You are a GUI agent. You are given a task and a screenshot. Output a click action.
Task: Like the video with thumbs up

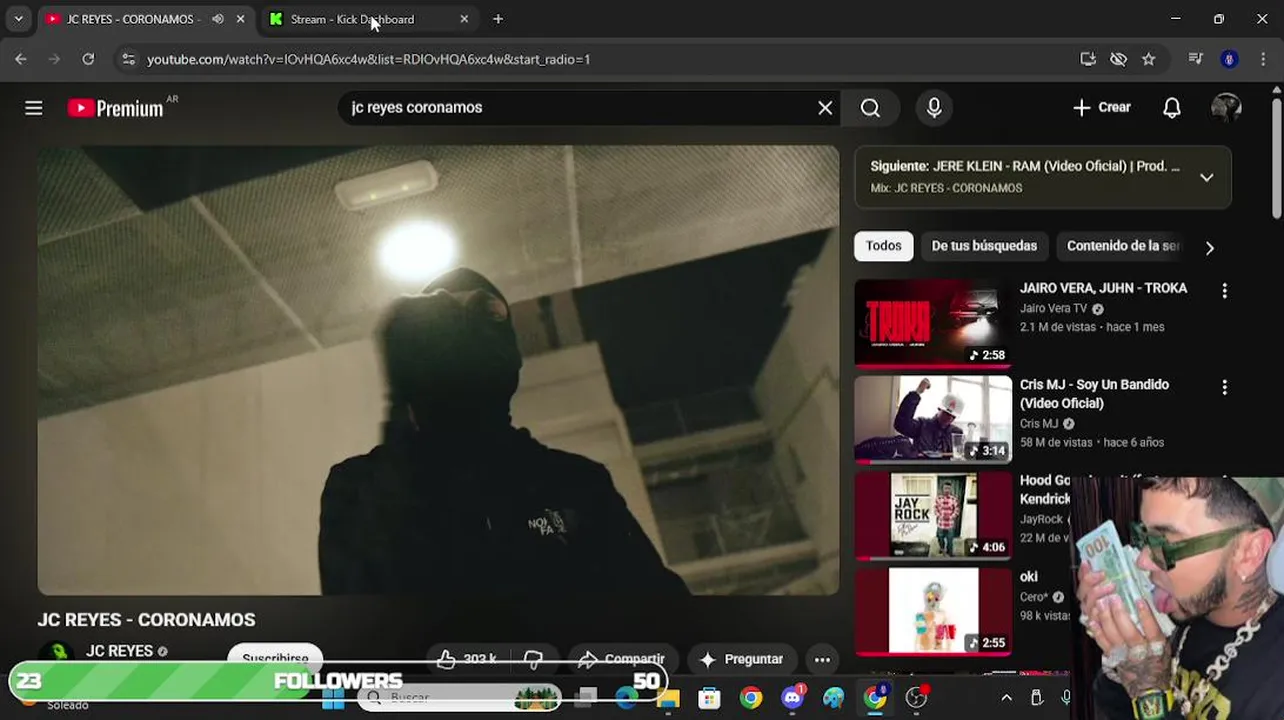click(466, 659)
